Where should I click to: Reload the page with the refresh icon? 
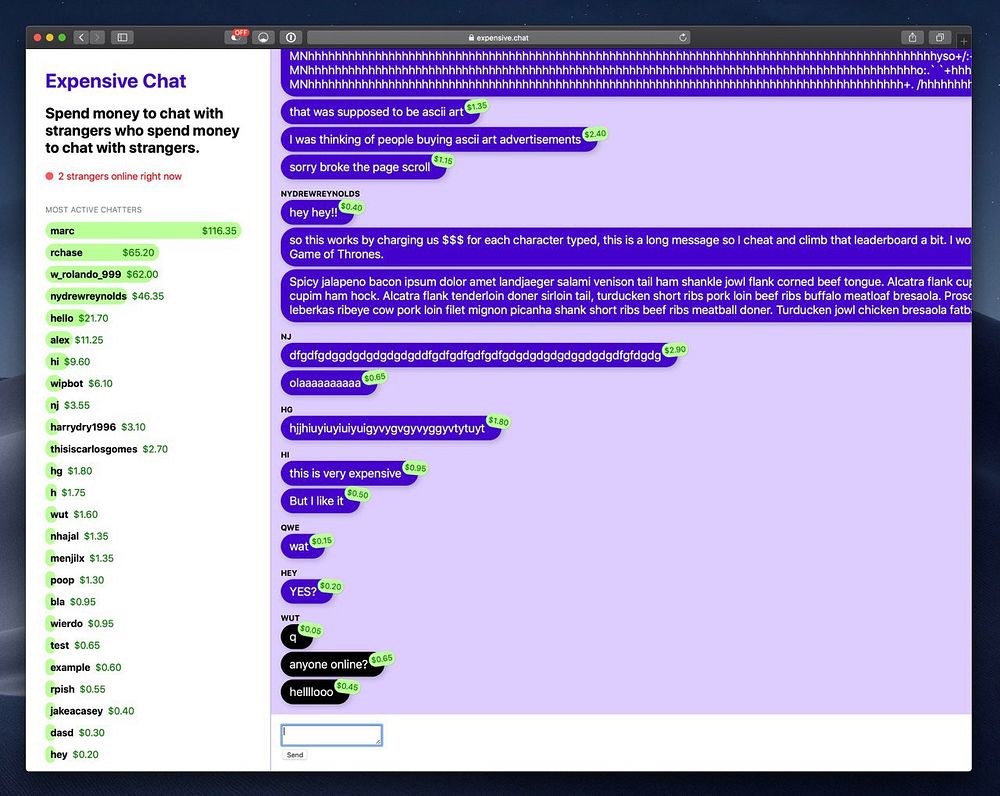pyautogui.click(x=682, y=38)
